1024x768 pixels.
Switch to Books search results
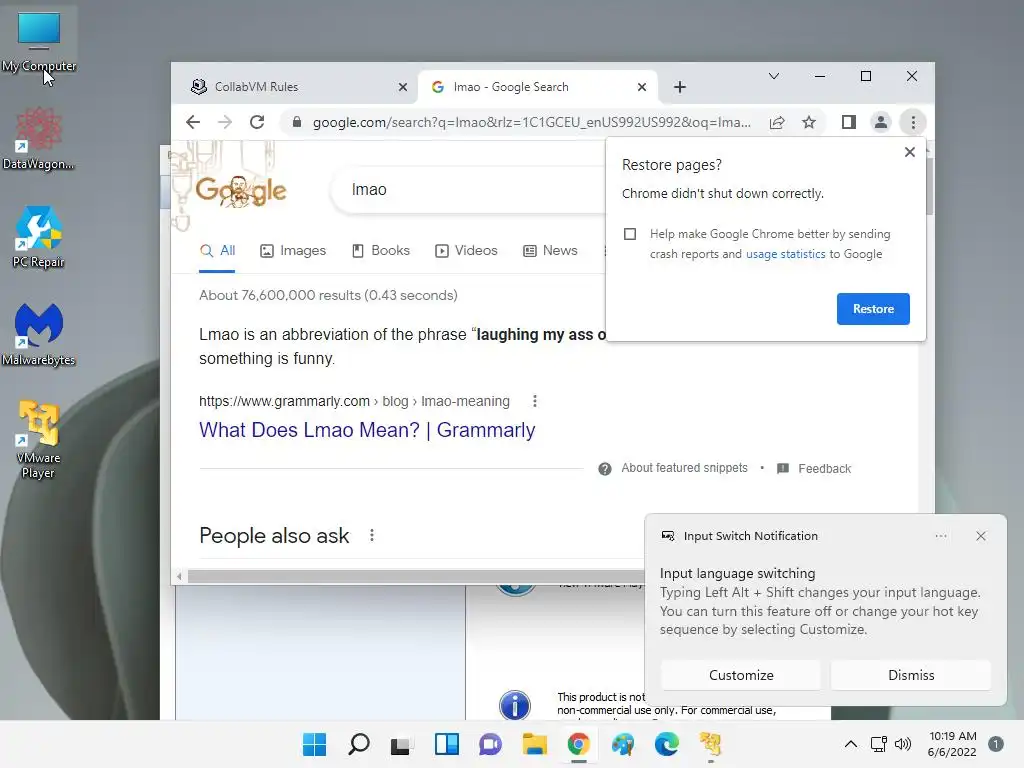(x=381, y=251)
